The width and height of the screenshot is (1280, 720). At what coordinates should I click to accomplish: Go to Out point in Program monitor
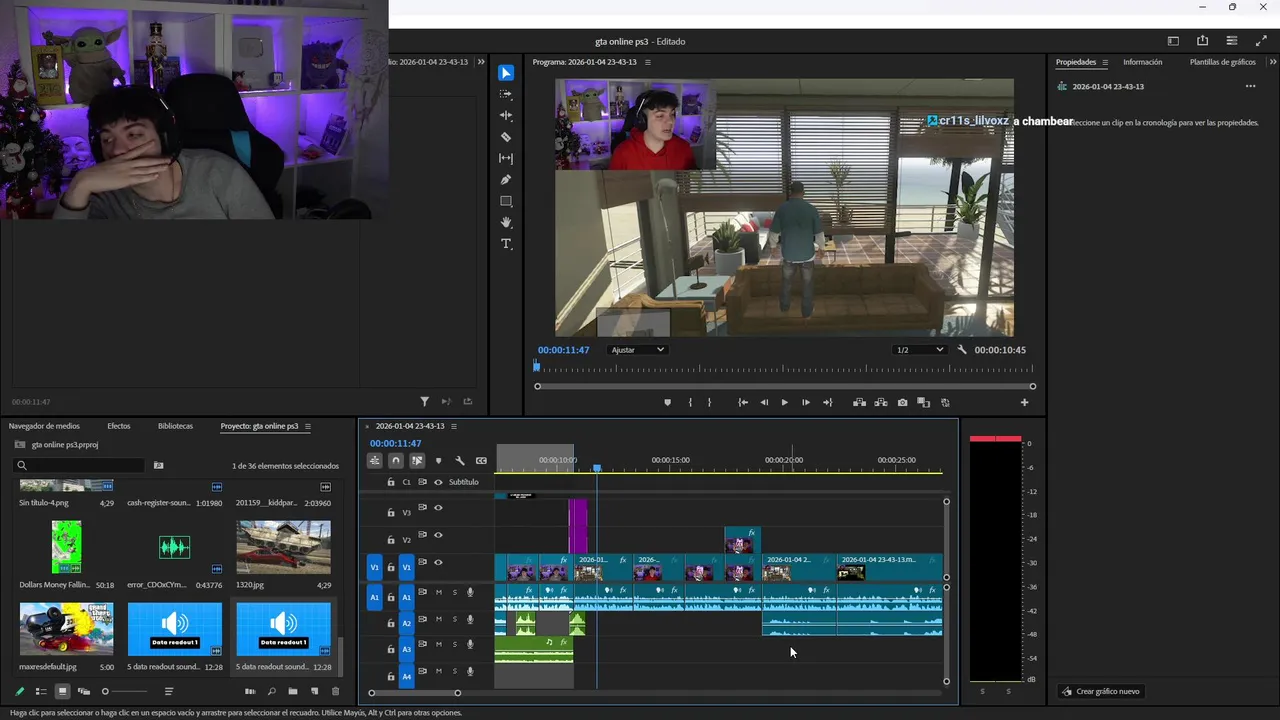pyautogui.click(x=827, y=402)
